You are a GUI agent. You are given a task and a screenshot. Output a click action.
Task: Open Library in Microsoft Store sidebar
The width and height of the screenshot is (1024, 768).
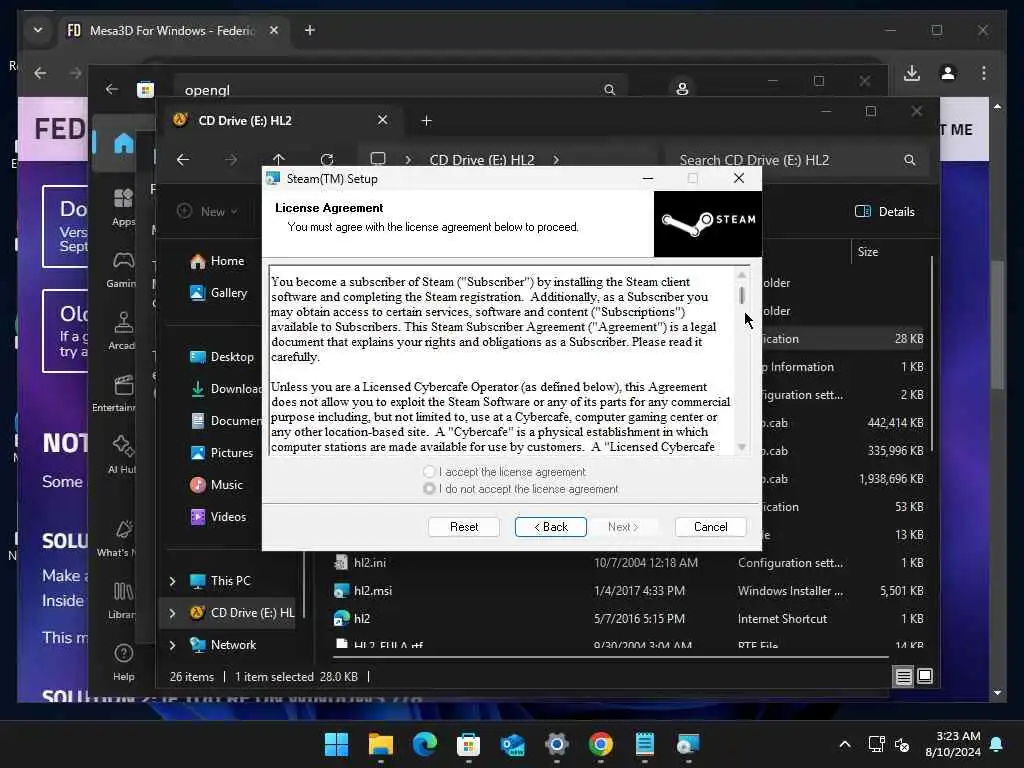pyautogui.click(x=122, y=600)
